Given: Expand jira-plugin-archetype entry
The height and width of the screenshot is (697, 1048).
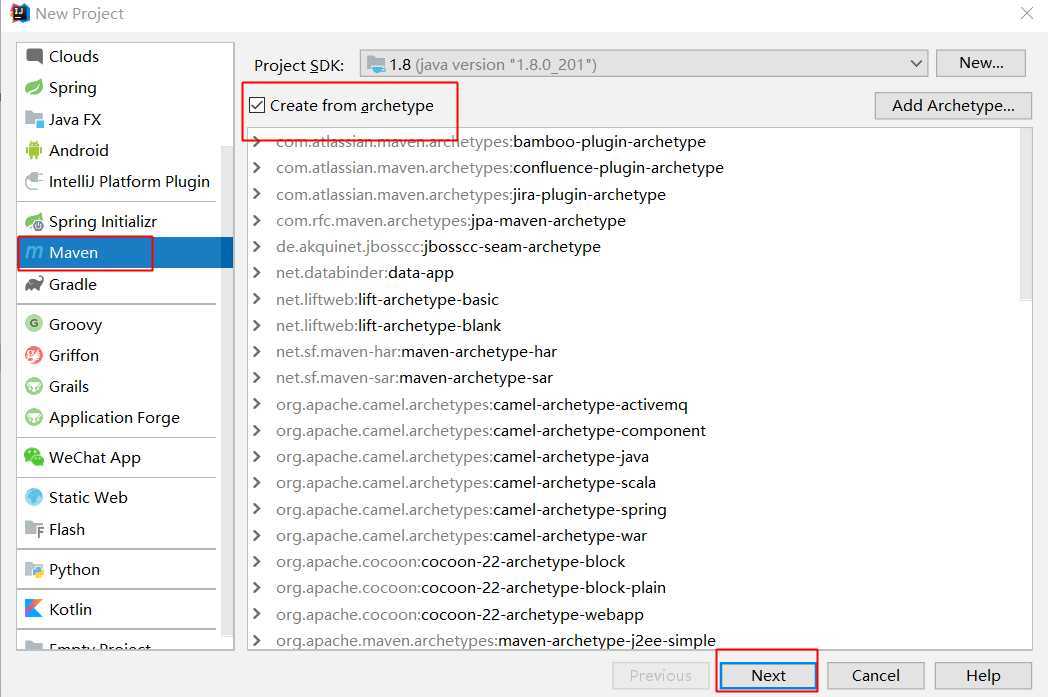Looking at the screenshot, I should pyautogui.click(x=257, y=194).
